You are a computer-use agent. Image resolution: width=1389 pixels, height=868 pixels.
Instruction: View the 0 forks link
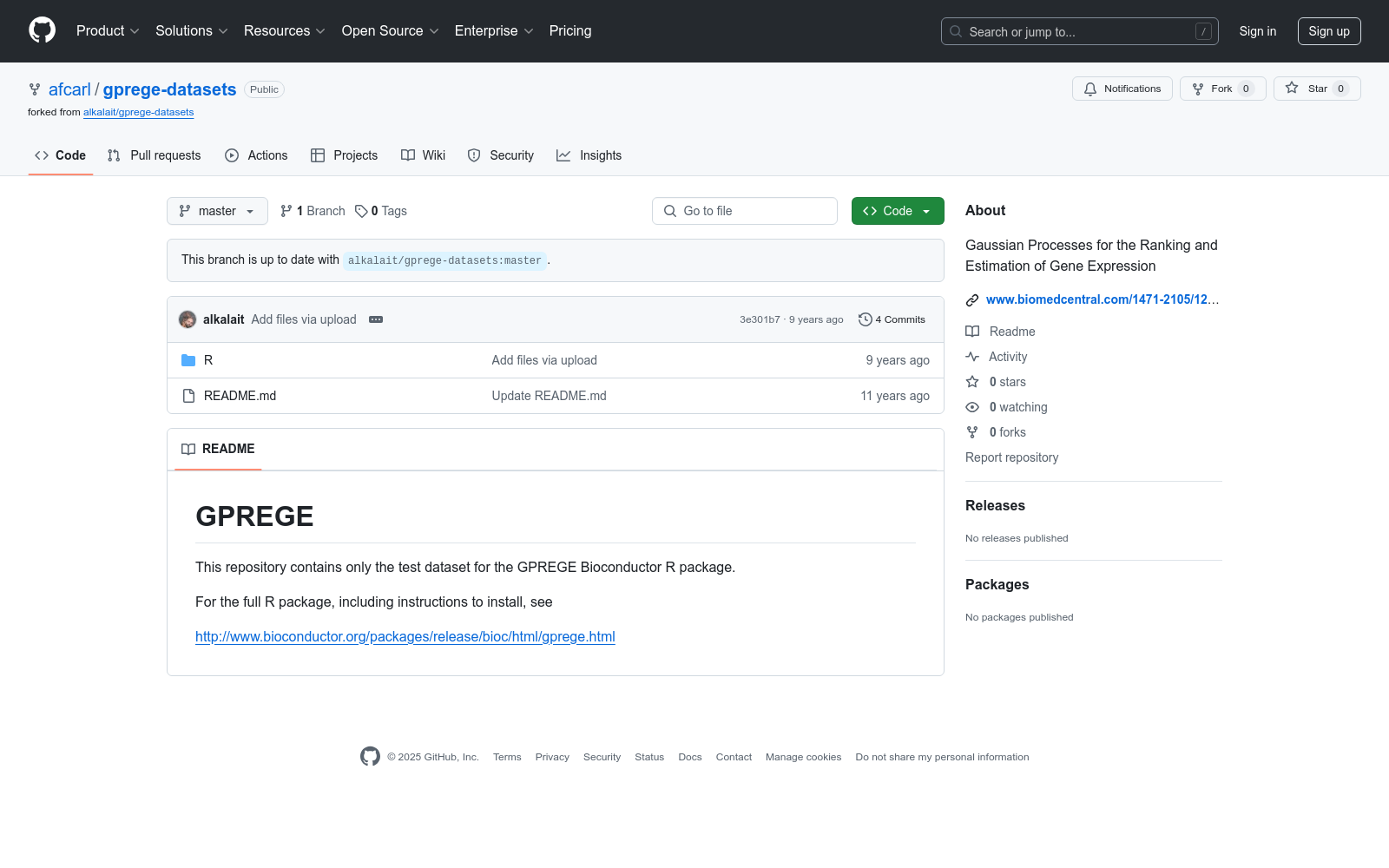click(997, 432)
